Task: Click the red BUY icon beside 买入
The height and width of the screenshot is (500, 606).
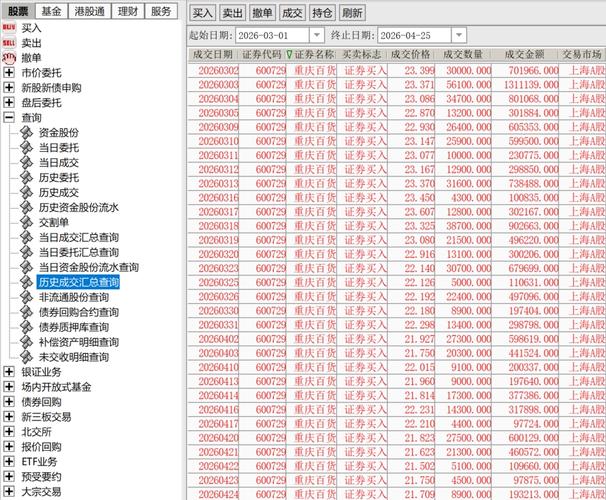Action: (x=9, y=27)
